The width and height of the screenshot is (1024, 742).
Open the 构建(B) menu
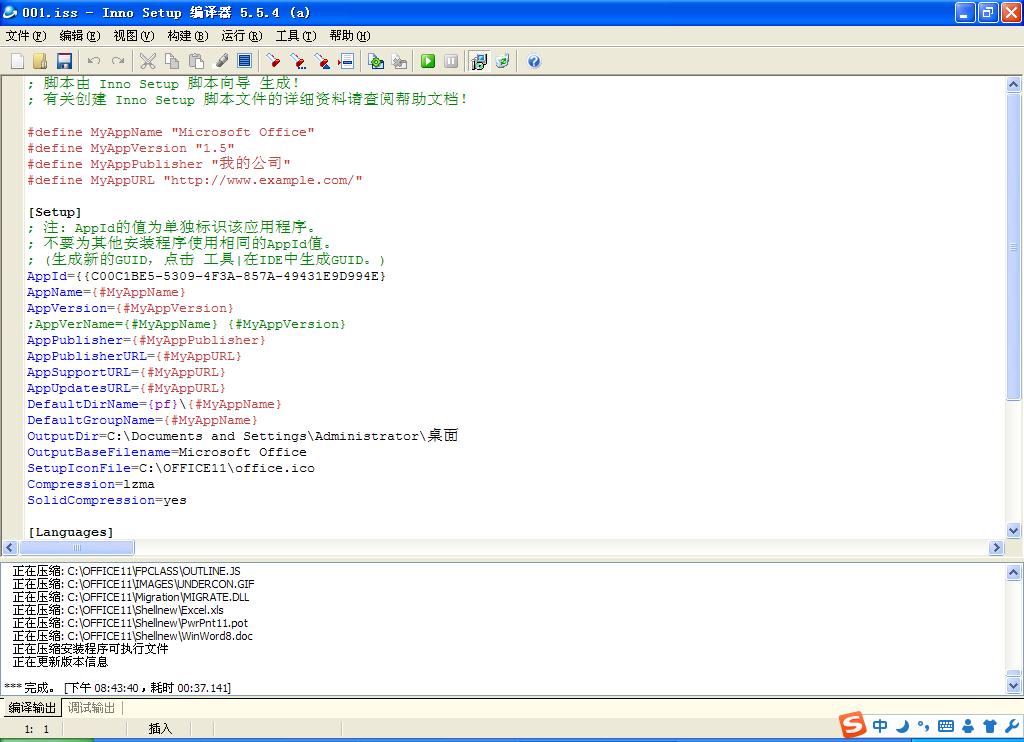pos(188,36)
